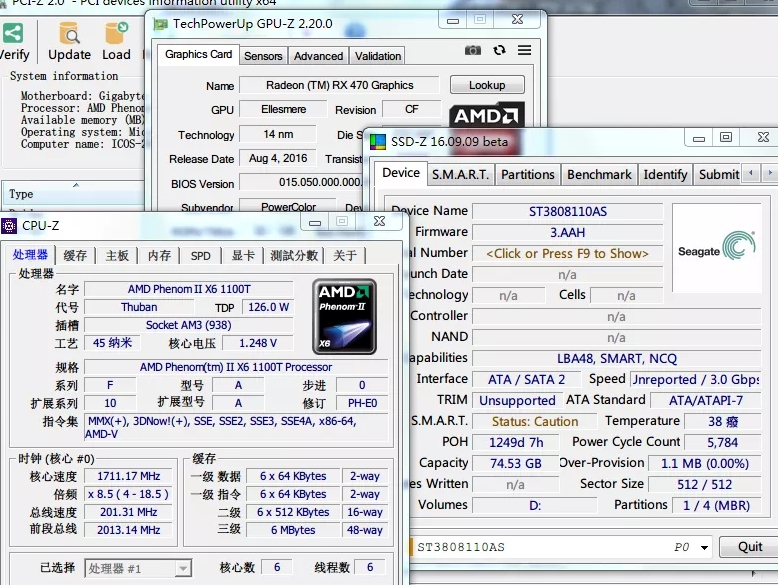Click the GPU-Z screenshot camera icon

(473, 51)
